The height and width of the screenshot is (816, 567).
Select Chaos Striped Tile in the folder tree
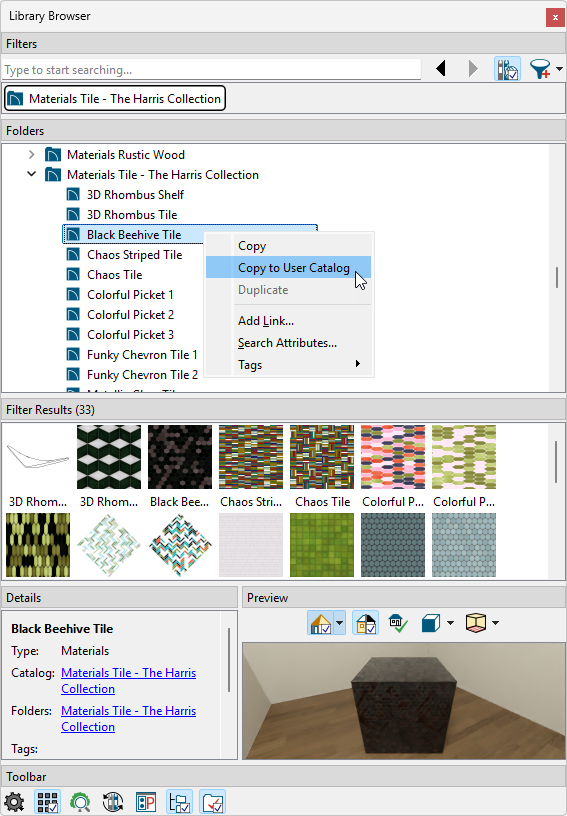(134, 254)
